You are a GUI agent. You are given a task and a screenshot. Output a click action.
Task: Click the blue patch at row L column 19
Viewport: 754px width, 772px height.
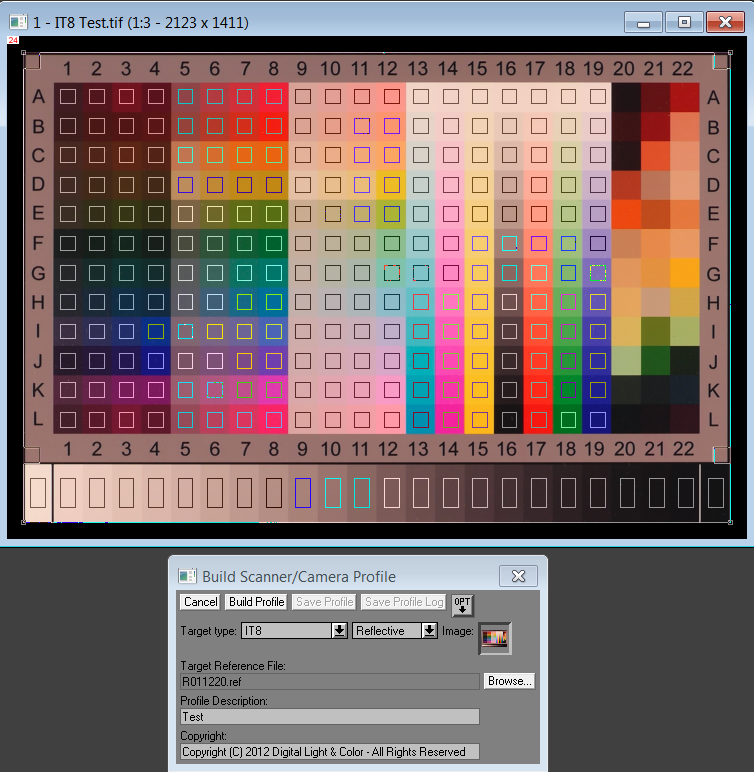click(x=597, y=420)
